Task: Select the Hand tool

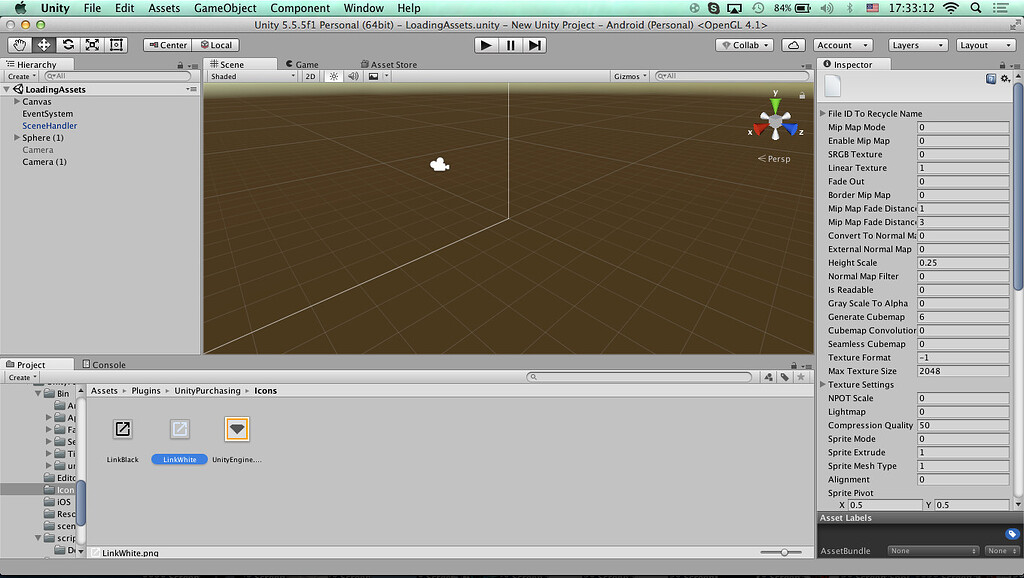Action: click(18, 44)
